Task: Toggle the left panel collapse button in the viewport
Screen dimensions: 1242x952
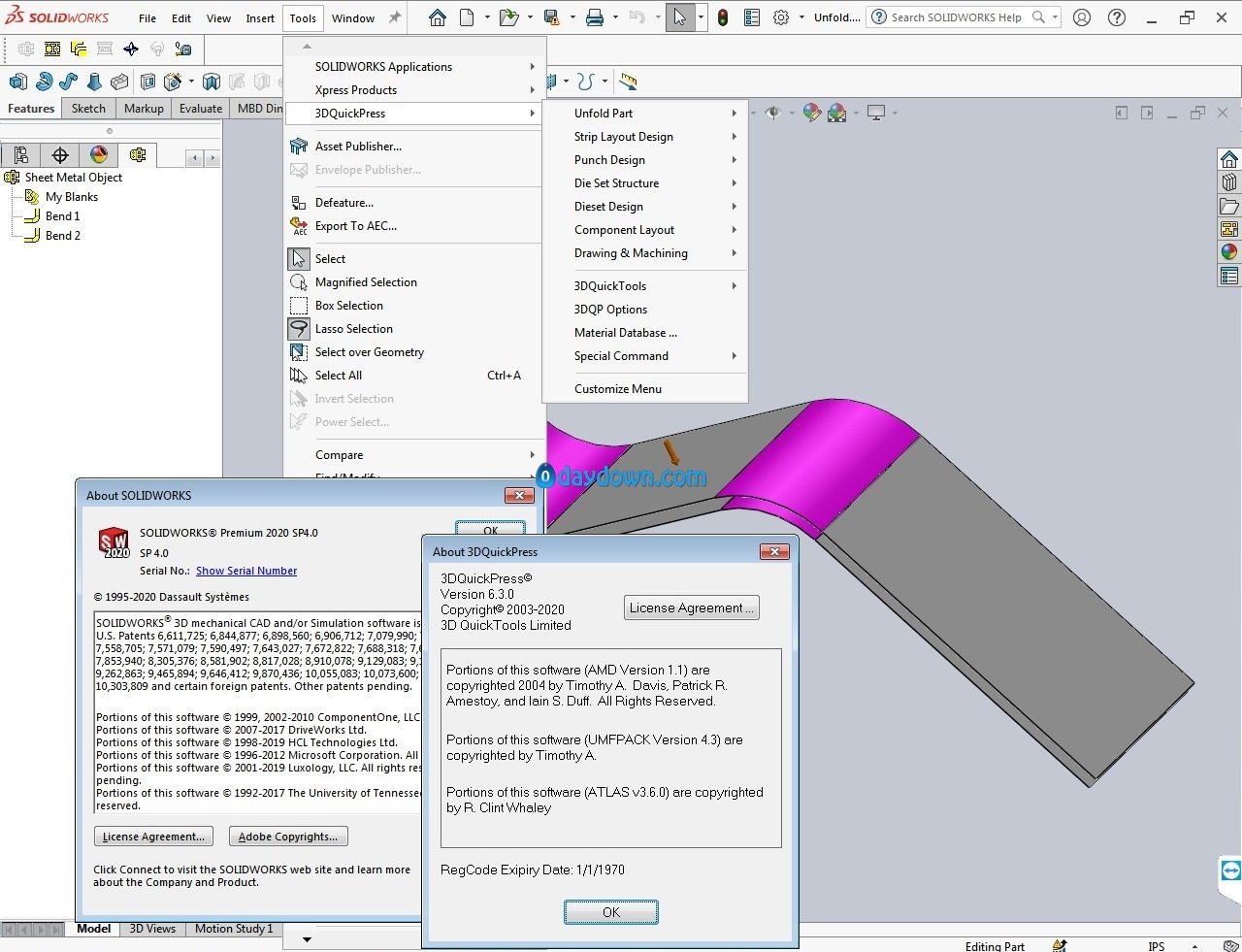Action: click(x=1121, y=114)
